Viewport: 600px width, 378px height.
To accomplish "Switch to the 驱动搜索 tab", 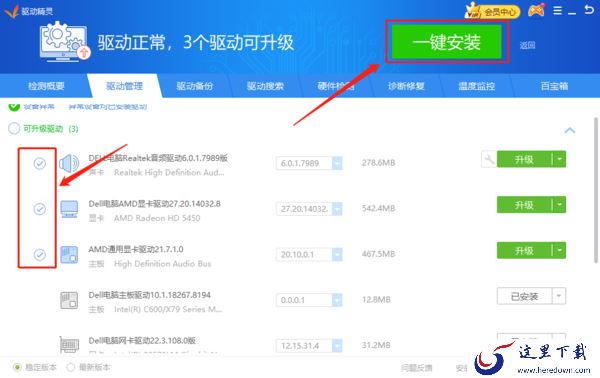I will 265,86.
